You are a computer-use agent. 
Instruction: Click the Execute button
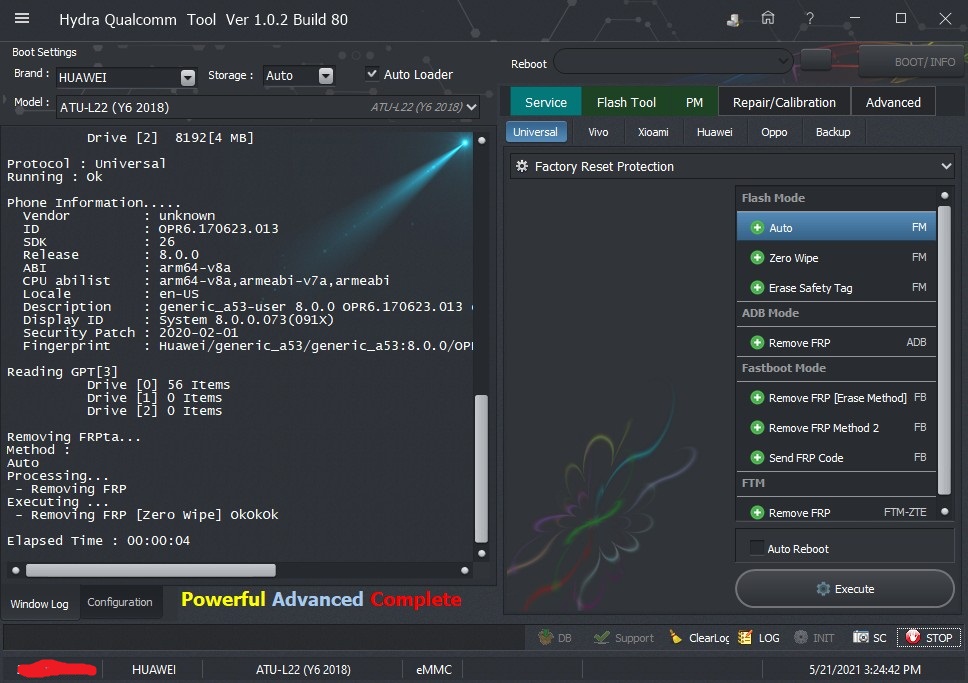coord(845,589)
